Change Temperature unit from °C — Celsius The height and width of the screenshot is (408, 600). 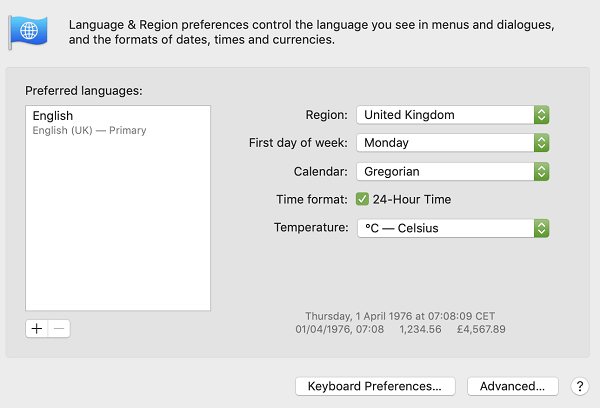(x=453, y=228)
